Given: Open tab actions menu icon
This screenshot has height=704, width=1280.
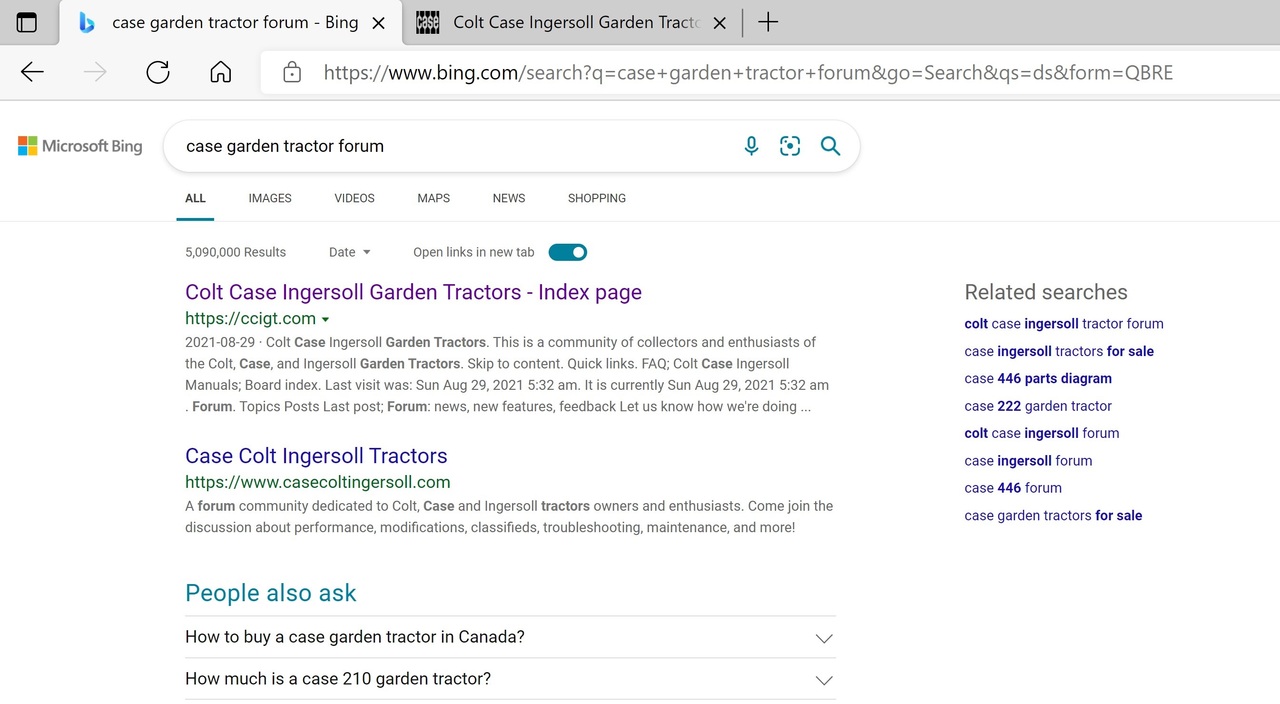Looking at the screenshot, I should [27, 22].
